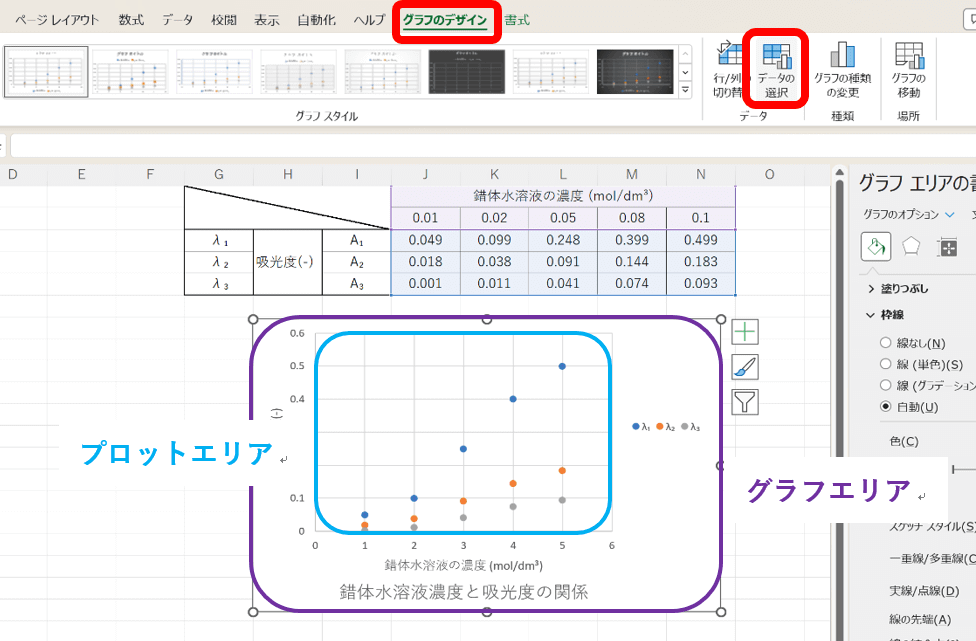Viewport: 976px width, 641px height.
Task: Select Size & Properties icon in pane
Action: point(947,247)
